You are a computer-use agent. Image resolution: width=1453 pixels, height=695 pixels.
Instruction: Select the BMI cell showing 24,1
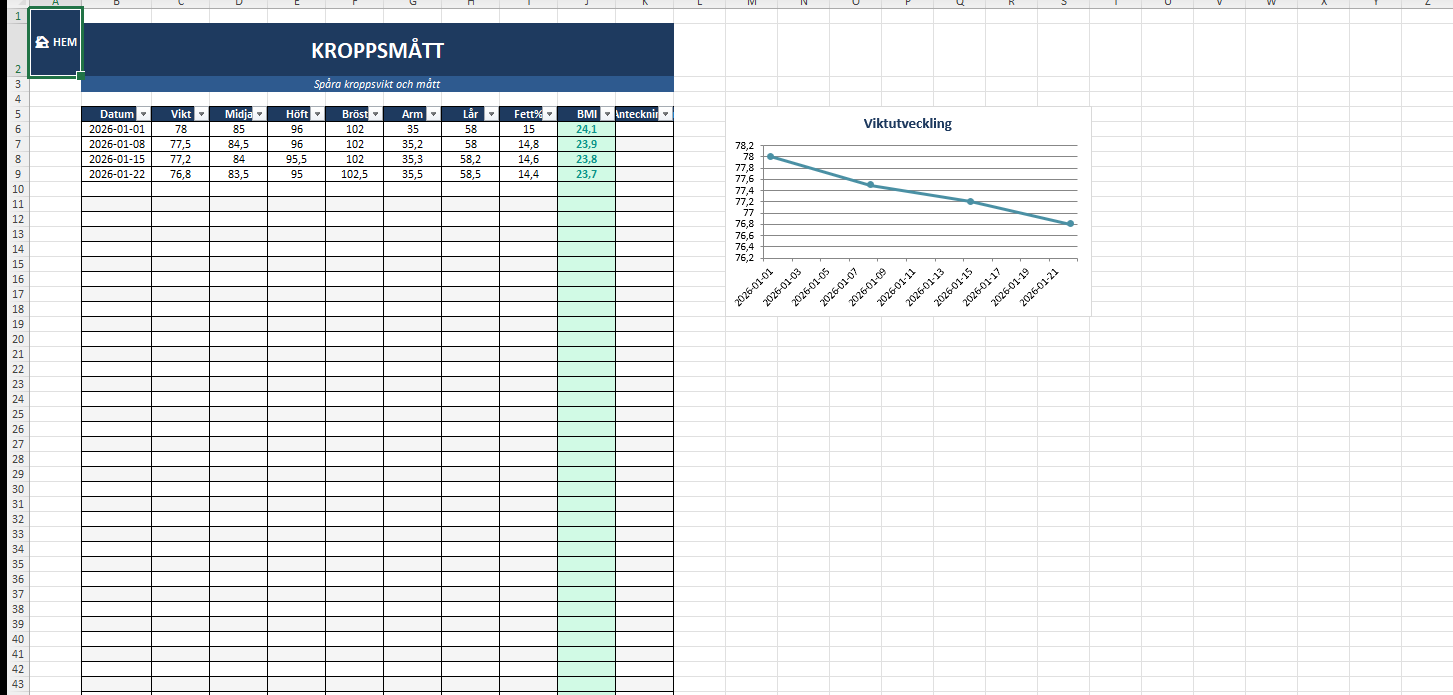tap(587, 129)
